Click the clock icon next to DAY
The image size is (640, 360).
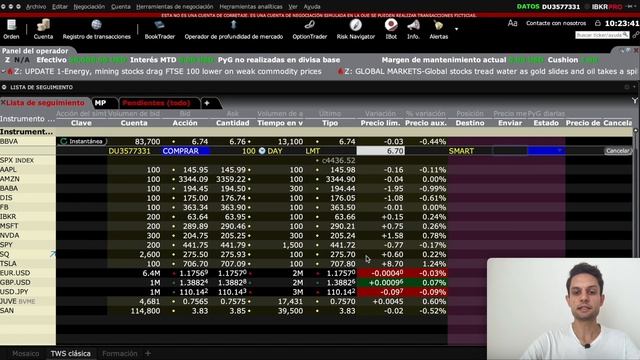262,151
